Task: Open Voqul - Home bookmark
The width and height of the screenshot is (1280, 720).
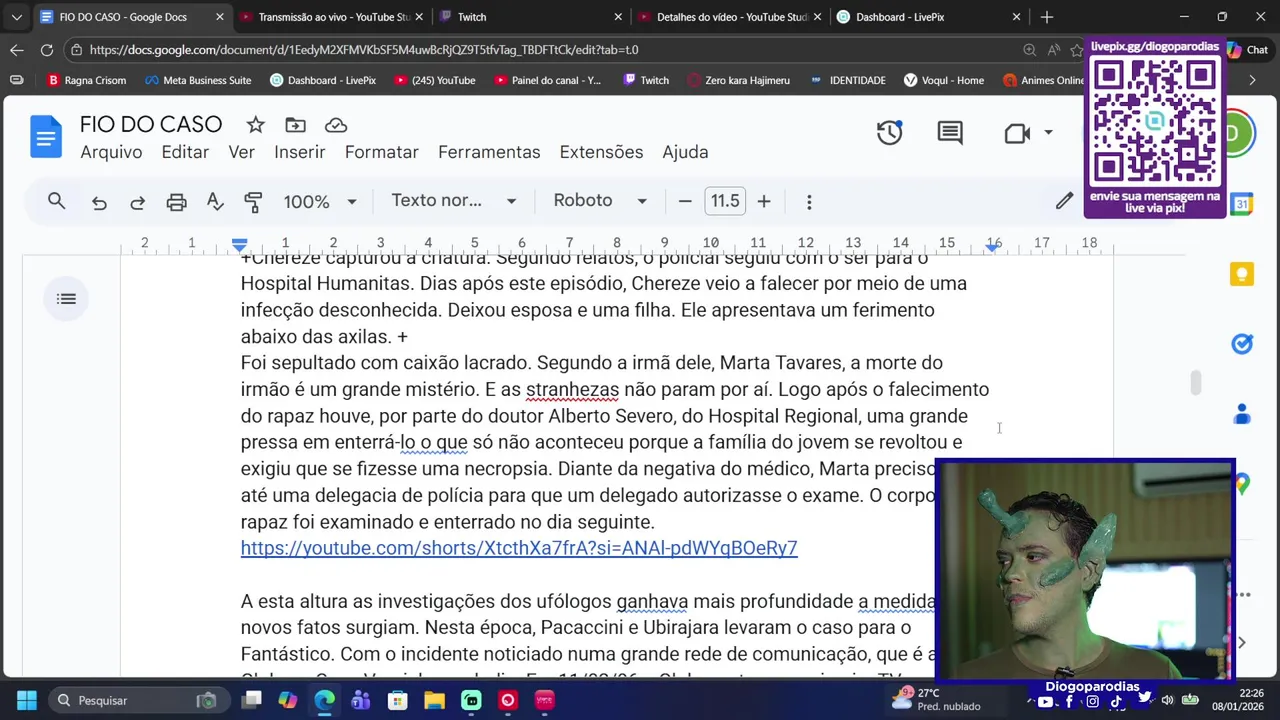Action: 943,80
